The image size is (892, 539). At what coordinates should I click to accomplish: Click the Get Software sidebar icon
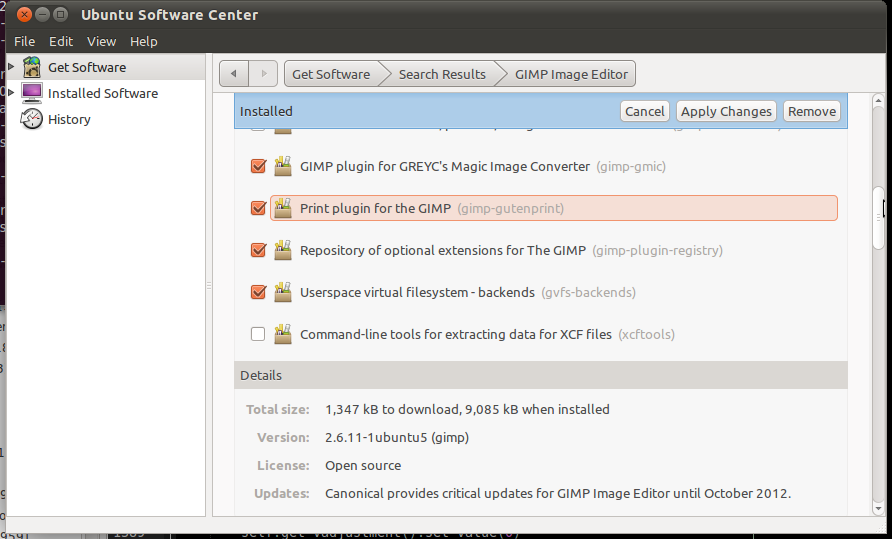tap(32, 67)
